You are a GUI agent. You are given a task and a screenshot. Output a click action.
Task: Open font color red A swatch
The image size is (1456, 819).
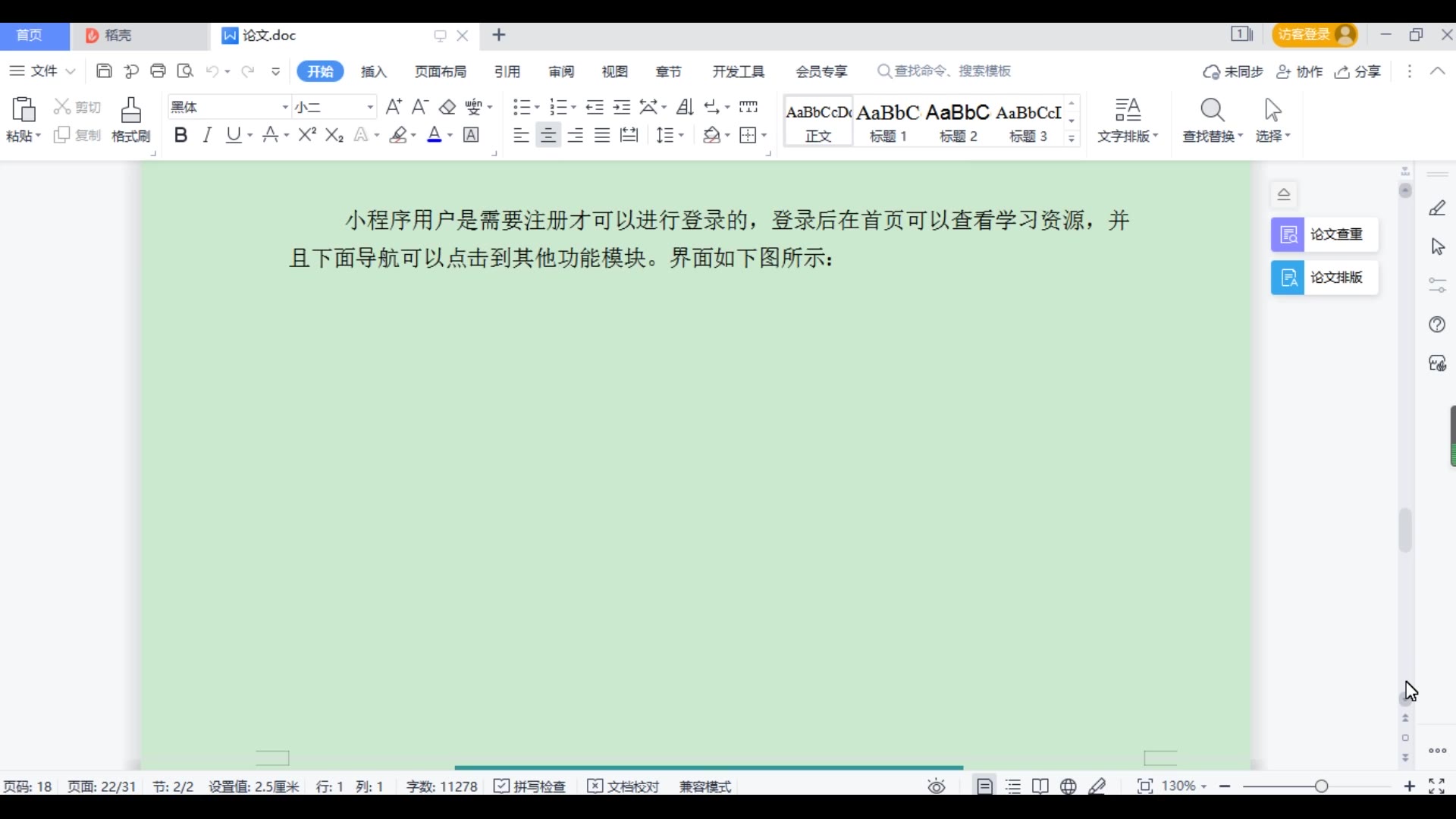pyautogui.click(x=435, y=135)
